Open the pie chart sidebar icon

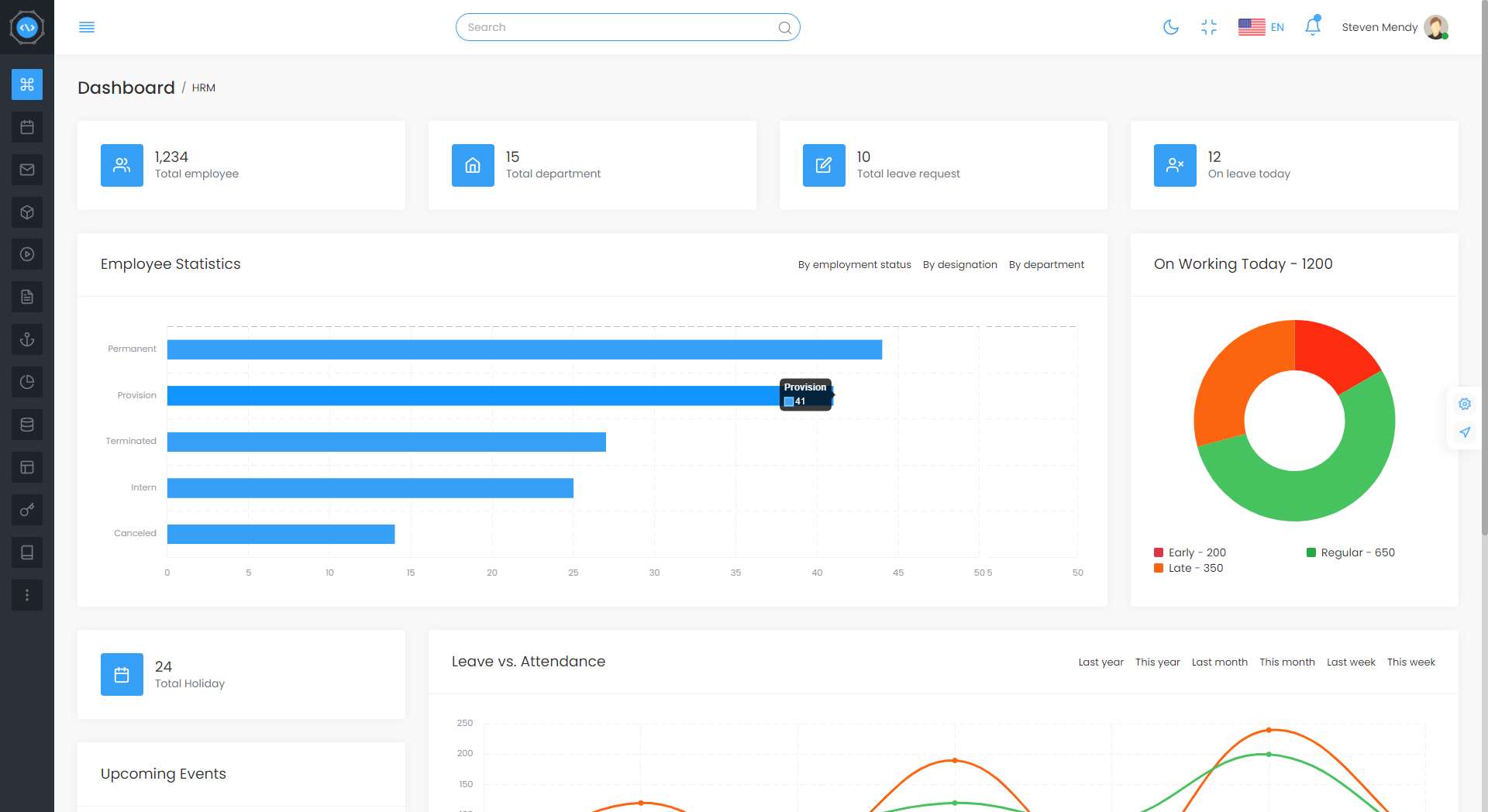pos(27,382)
